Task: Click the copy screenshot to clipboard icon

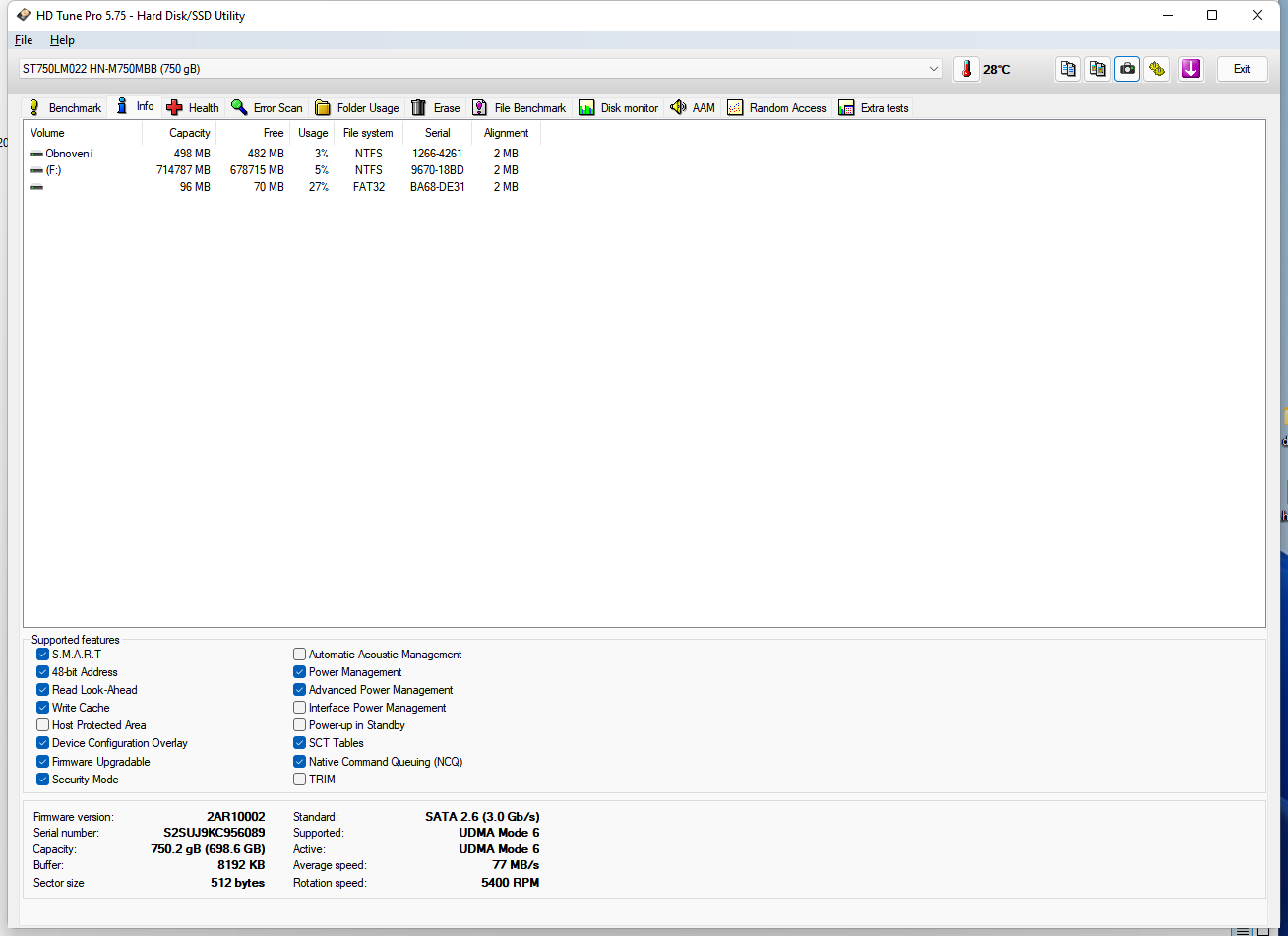Action: tap(1097, 69)
